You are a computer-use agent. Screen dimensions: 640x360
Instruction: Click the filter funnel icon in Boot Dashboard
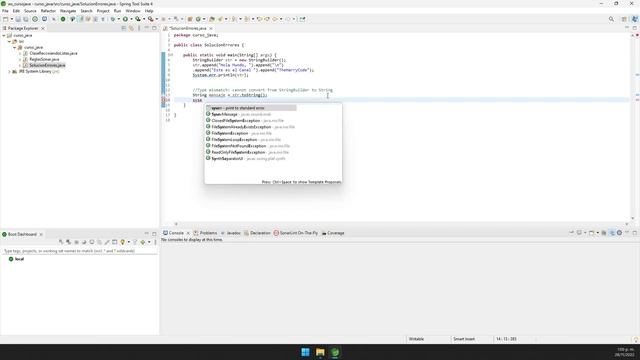(135, 242)
